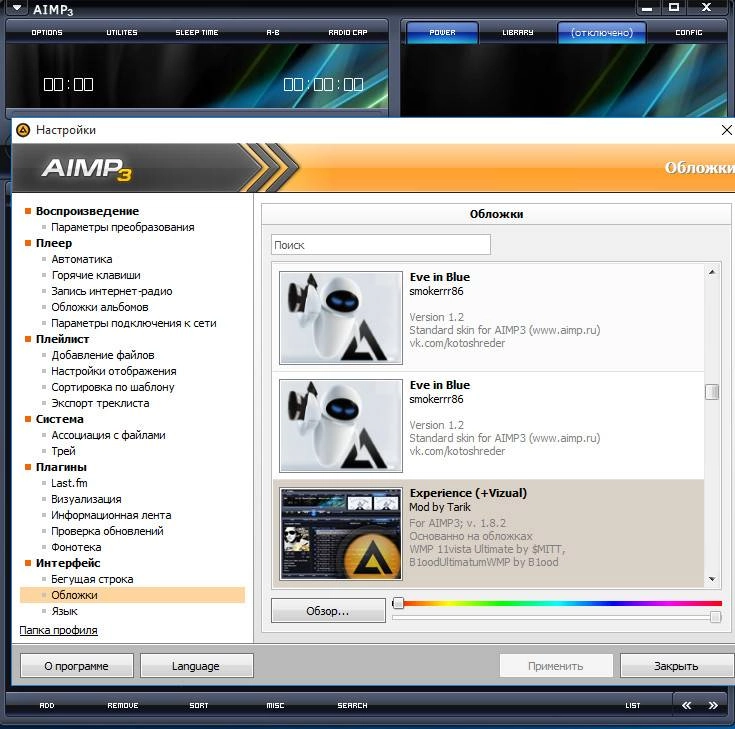Open Фонотека settings page

pos(76,547)
